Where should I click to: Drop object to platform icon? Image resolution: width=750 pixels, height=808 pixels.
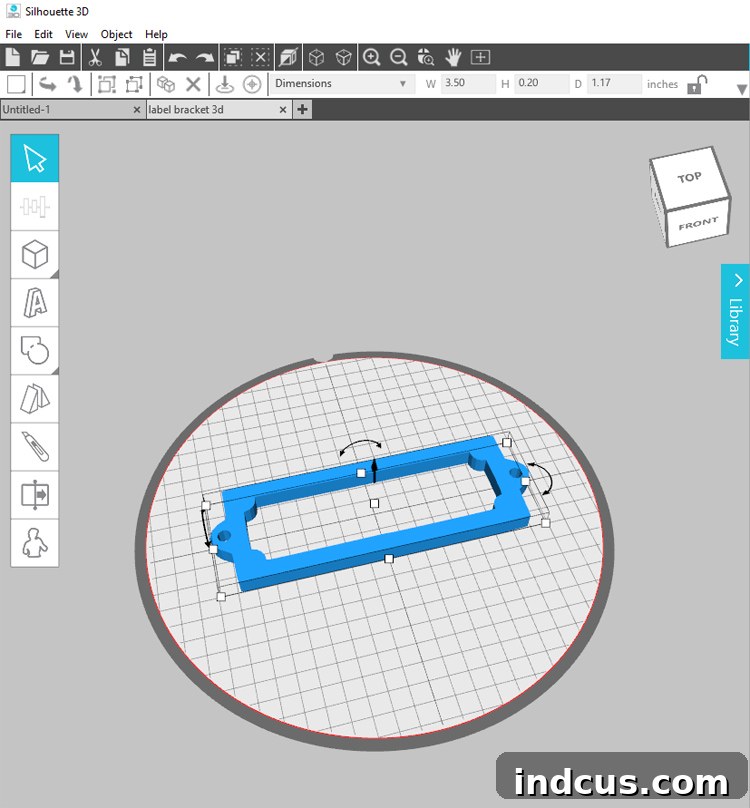tap(224, 84)
